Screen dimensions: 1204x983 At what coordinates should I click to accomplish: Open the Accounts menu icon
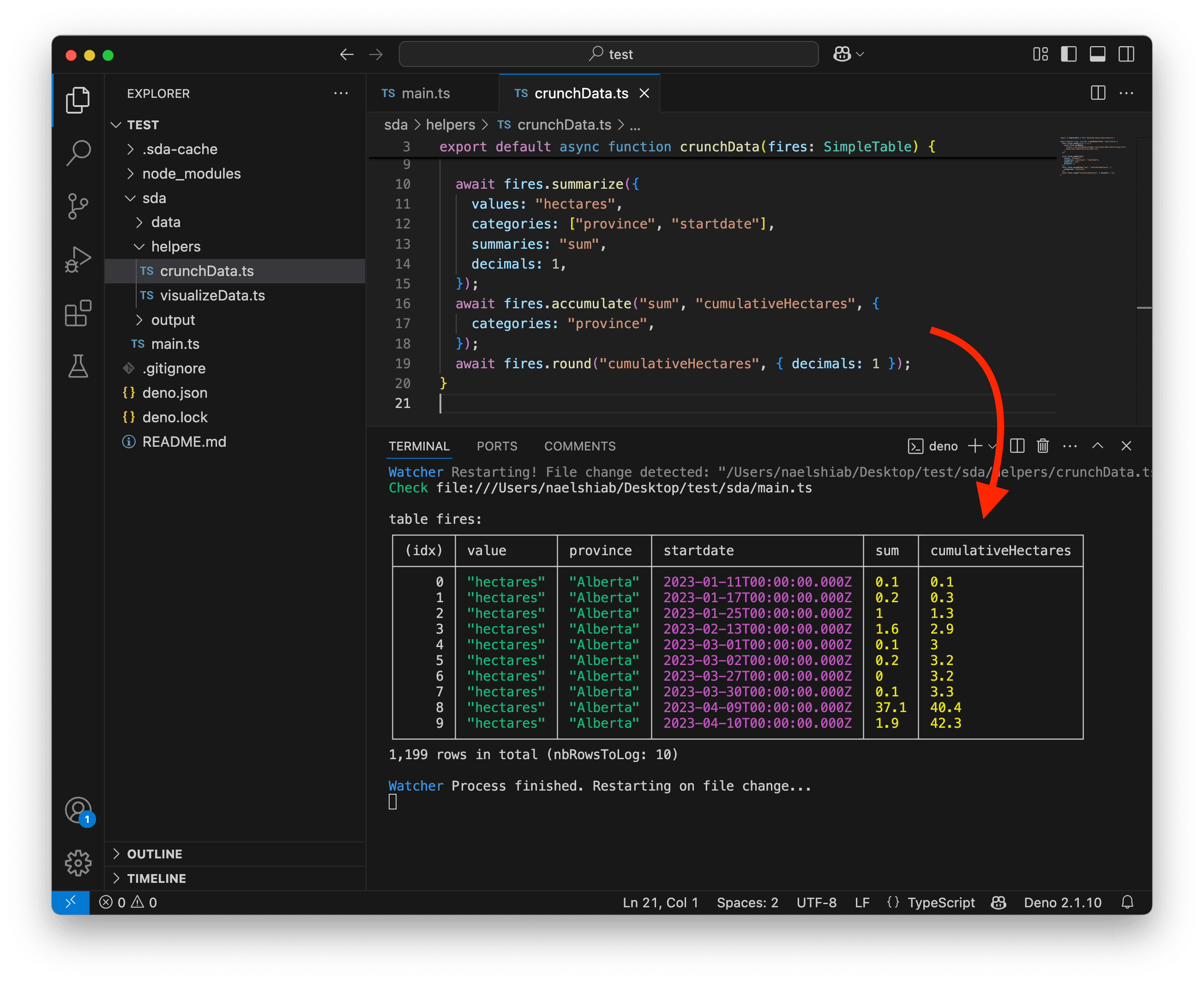click(78, 810)
